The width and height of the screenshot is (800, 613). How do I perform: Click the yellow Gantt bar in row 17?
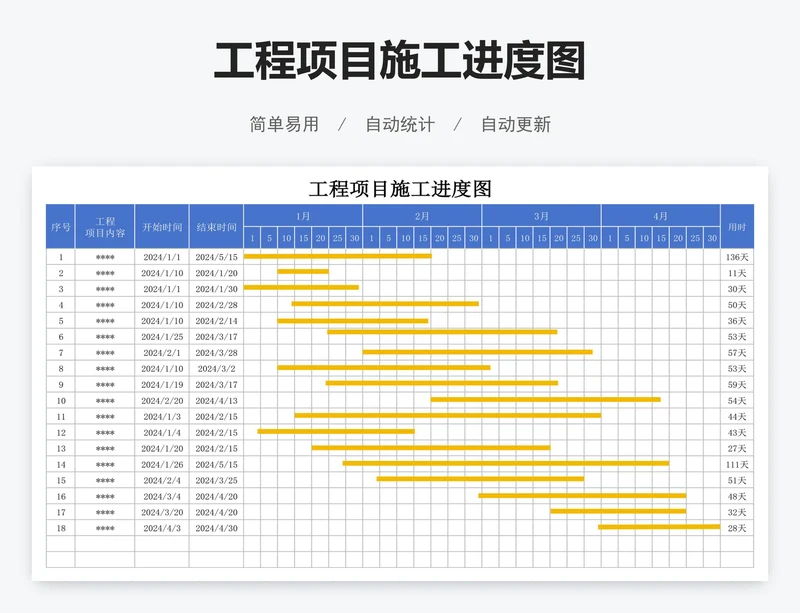[618, 511]
